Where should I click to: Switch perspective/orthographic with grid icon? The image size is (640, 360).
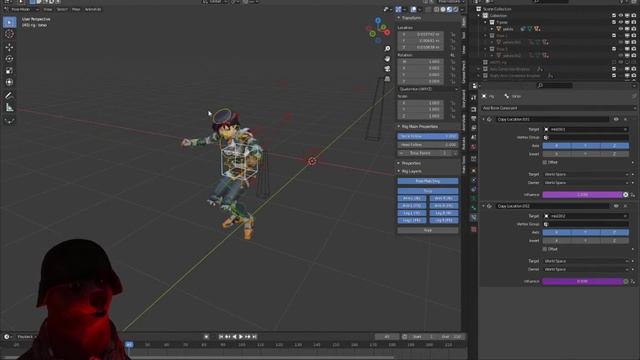(x=387, y=78)
